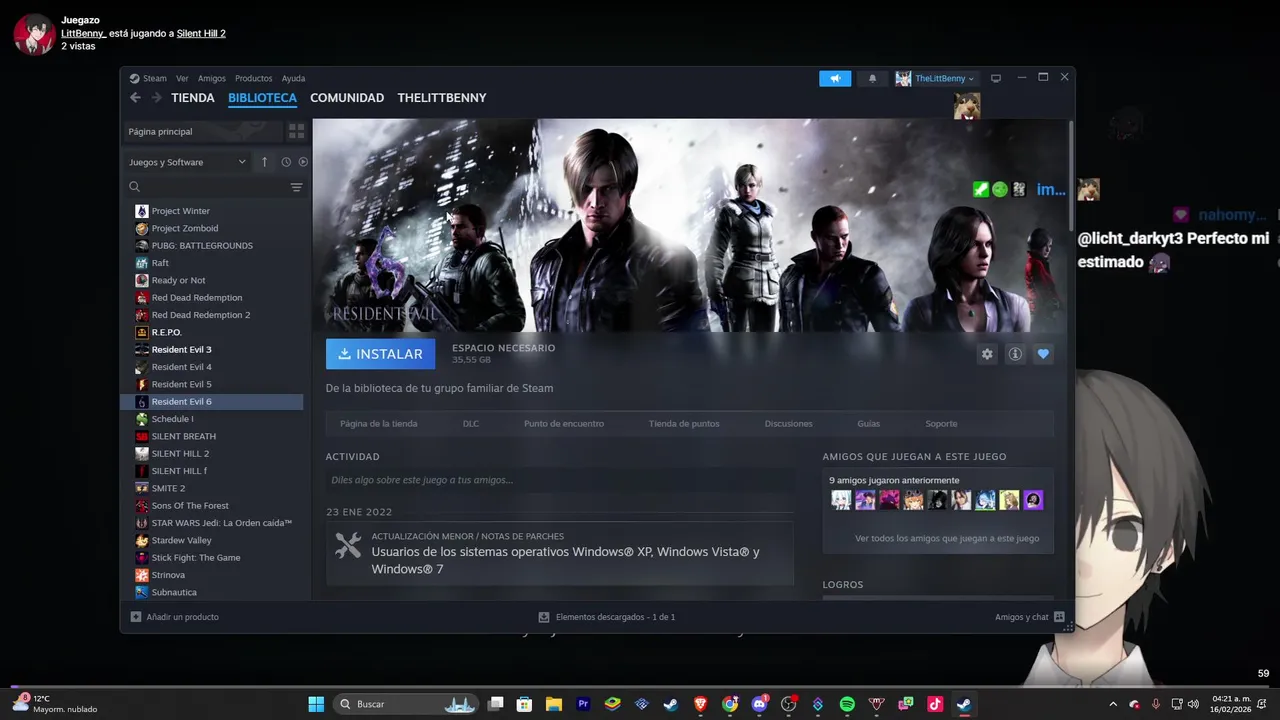Open the Guías link
This screenshot has height=720, width=1280.
click(x=868, y=424)
